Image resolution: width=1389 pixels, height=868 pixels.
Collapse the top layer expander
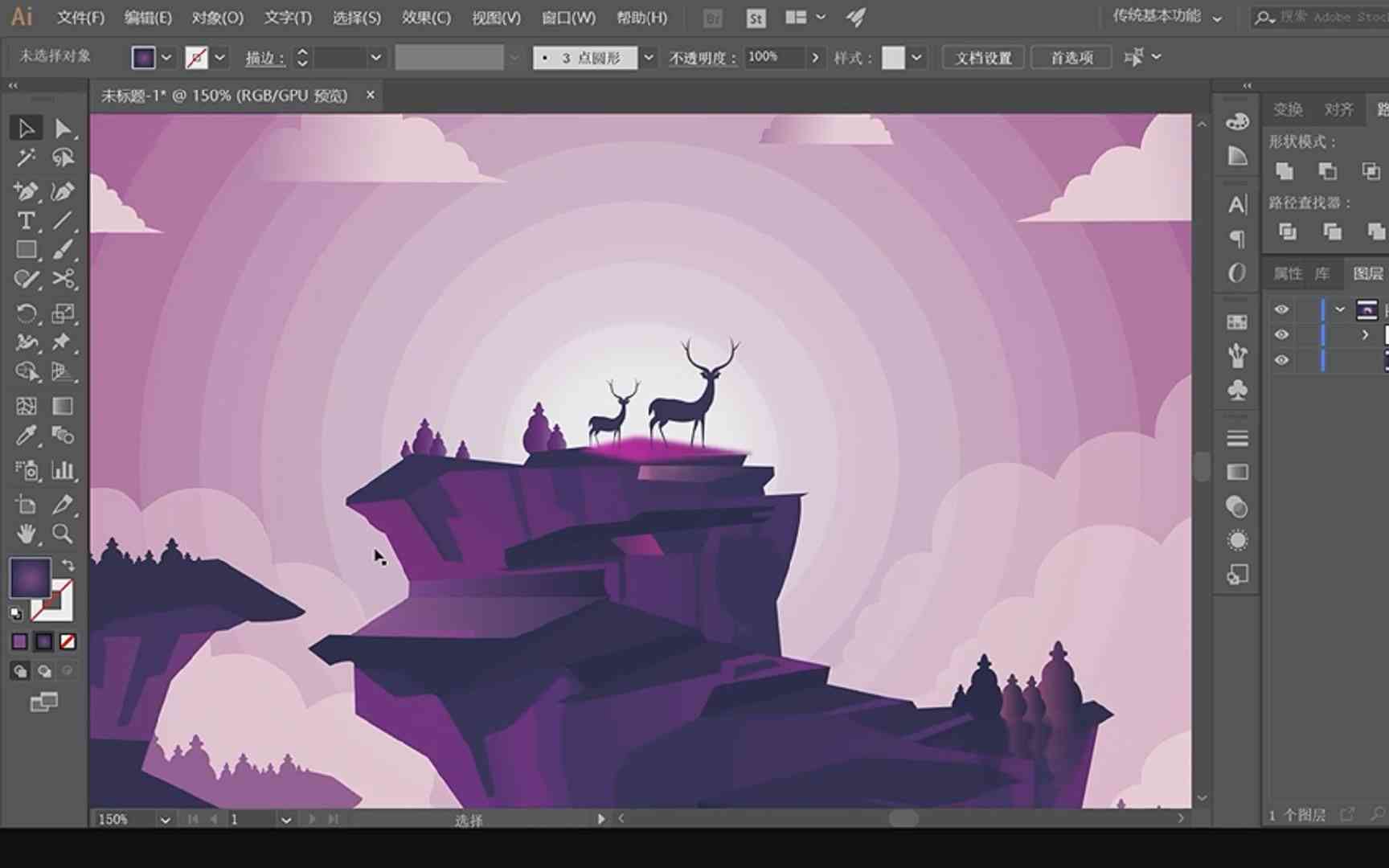pyautogui.click(x=1340, y=309)
